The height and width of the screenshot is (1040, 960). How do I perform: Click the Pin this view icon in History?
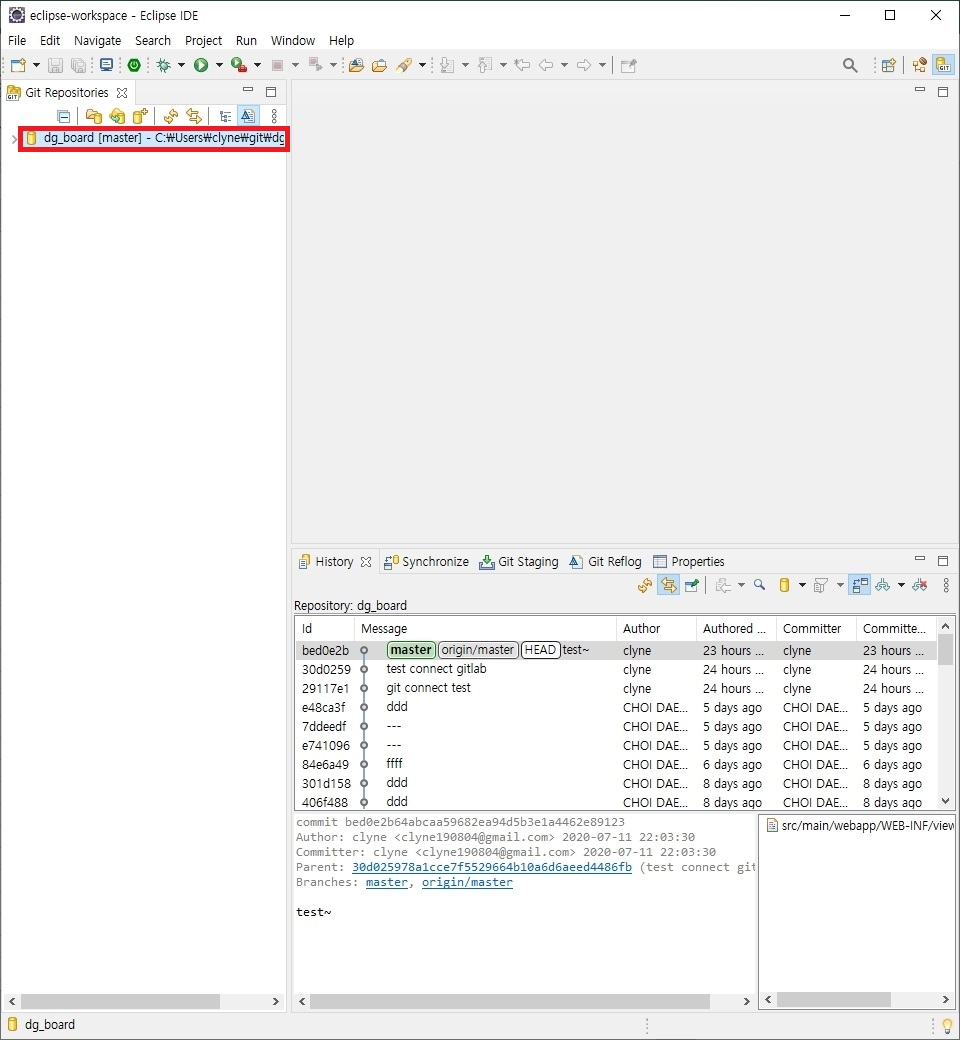(692, 586)
